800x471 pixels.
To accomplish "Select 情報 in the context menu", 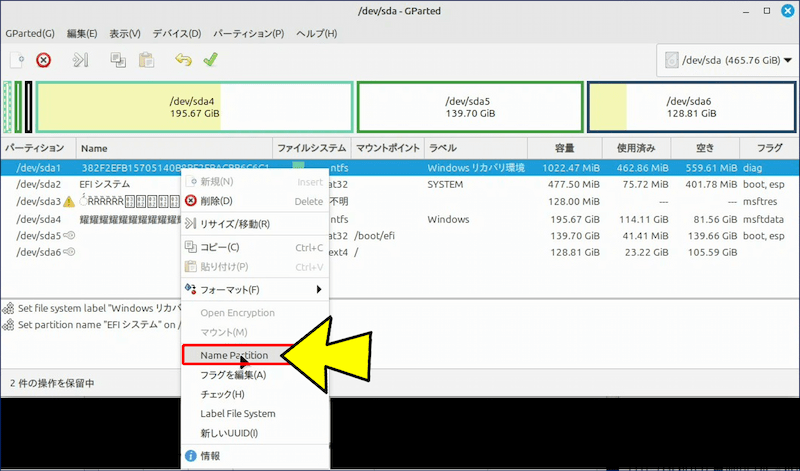I will [210, 456].
